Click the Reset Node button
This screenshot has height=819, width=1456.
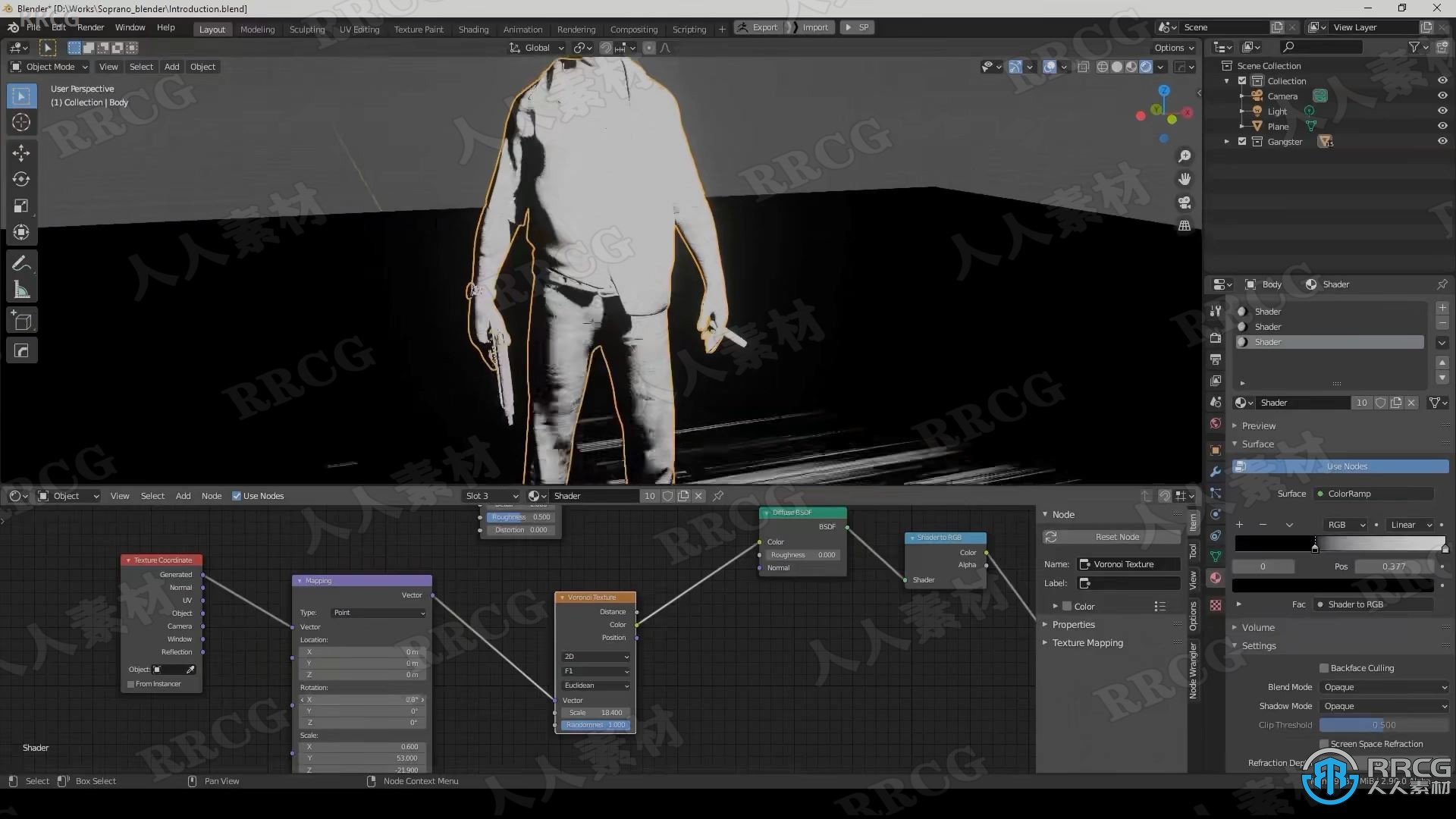tap(1117, 536)
